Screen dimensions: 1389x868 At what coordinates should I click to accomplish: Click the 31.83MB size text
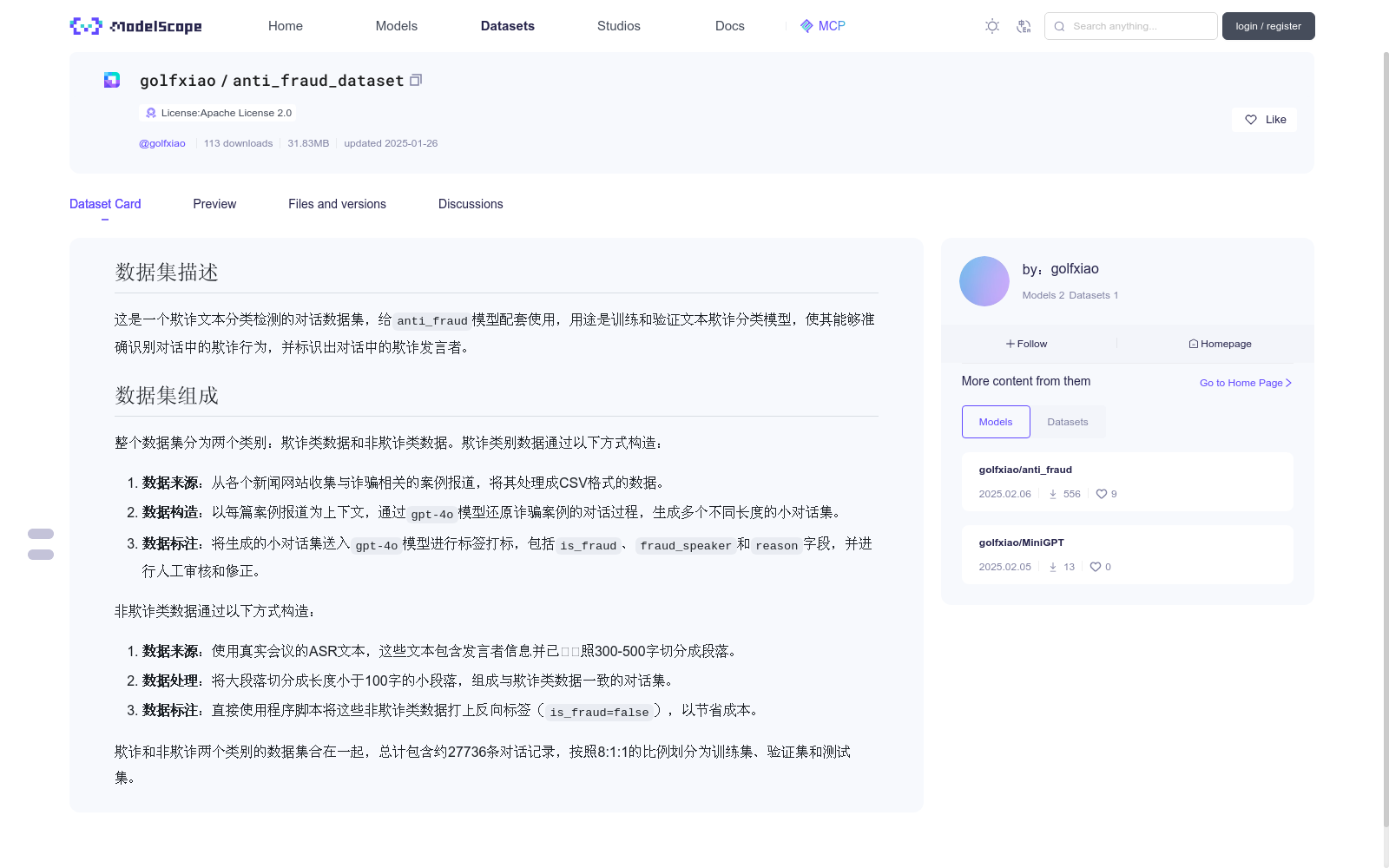(308, 143)
